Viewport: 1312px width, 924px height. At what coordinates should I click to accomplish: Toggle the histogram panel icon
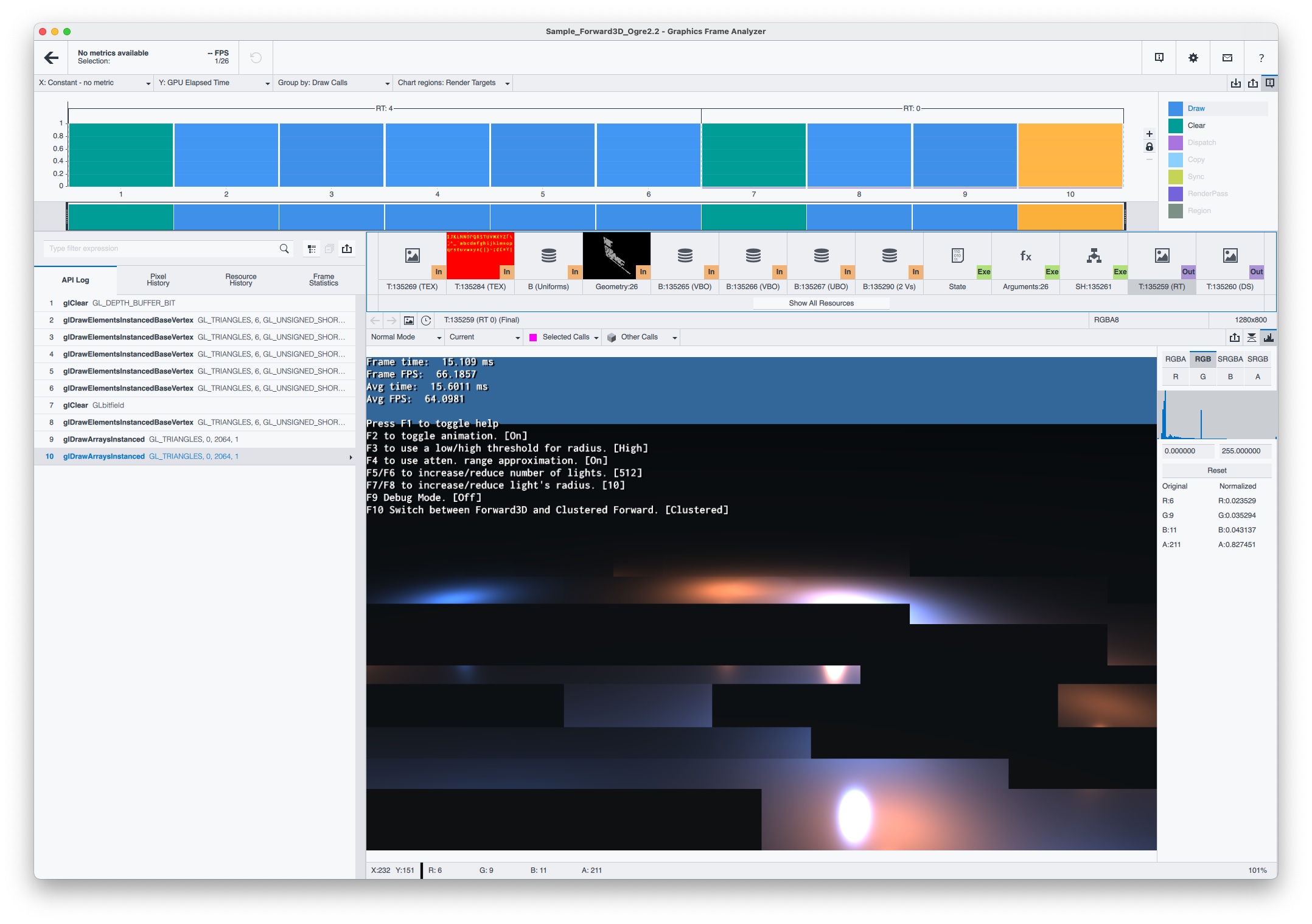pyautogui.click(x=1269, y=338)
